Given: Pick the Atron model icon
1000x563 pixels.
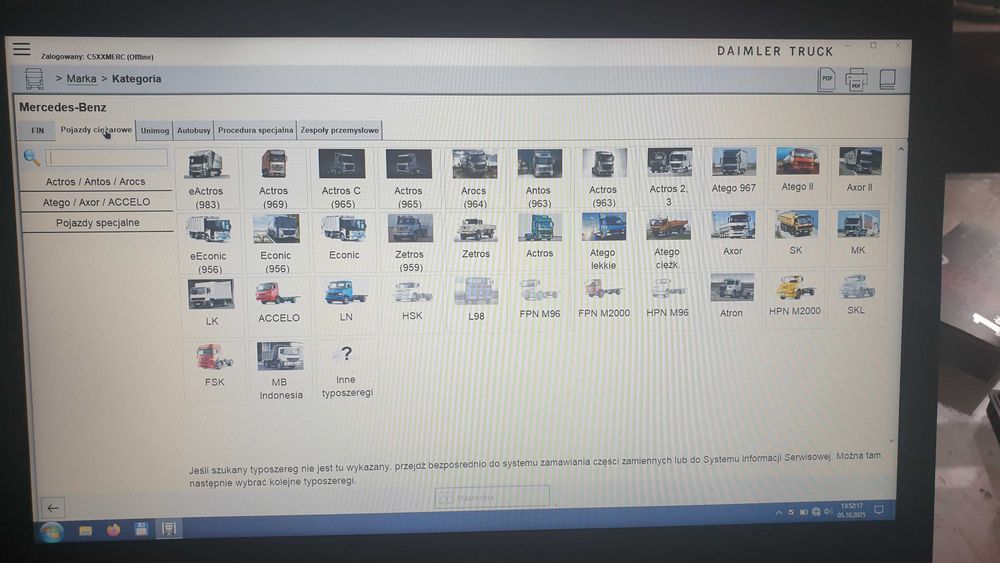Looking at the screenshot, I should 732,288.
